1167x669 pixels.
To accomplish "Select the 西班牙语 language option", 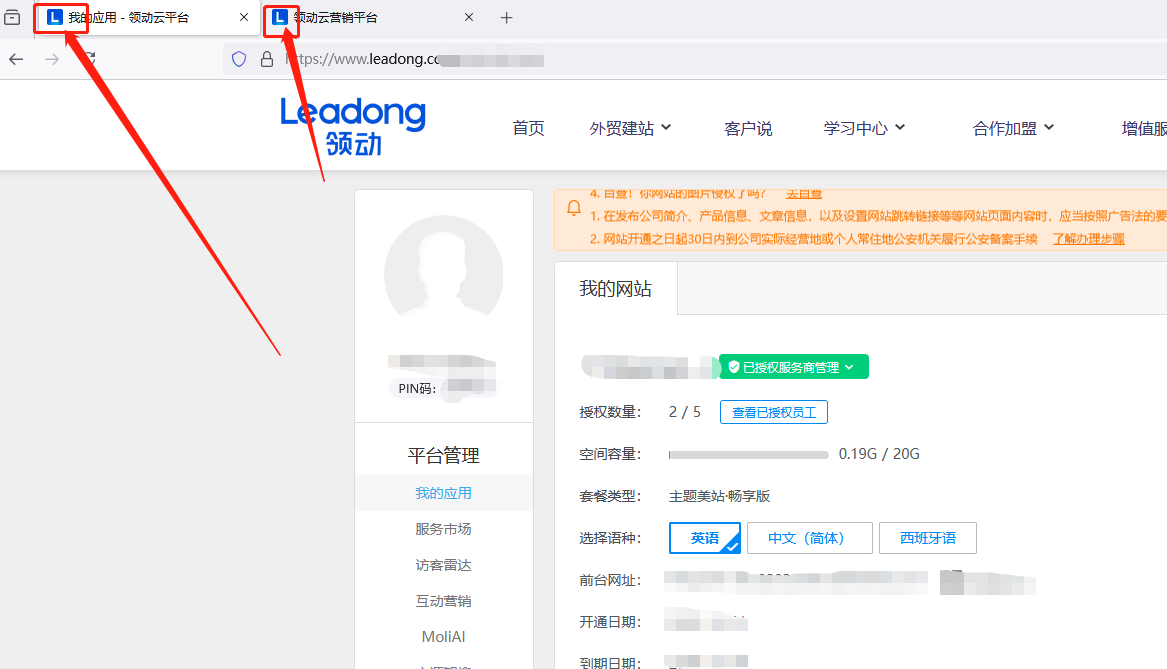I will [x=927, y=537].
